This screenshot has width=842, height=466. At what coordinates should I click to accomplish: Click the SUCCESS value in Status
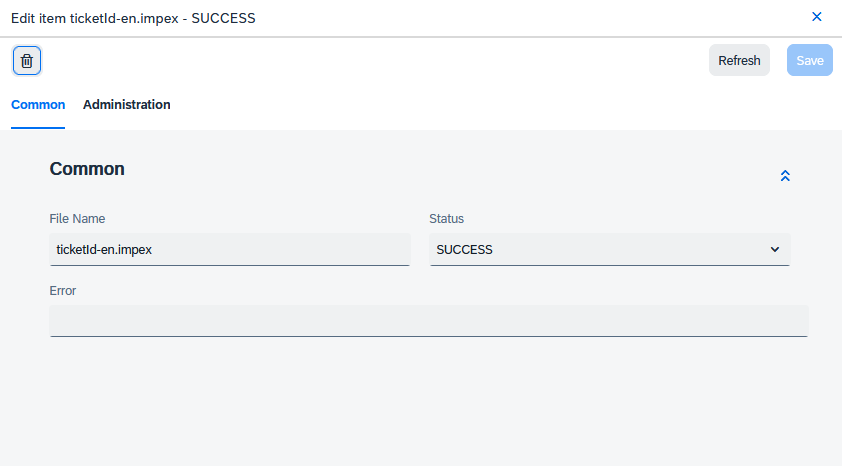(x=465, y=250)
